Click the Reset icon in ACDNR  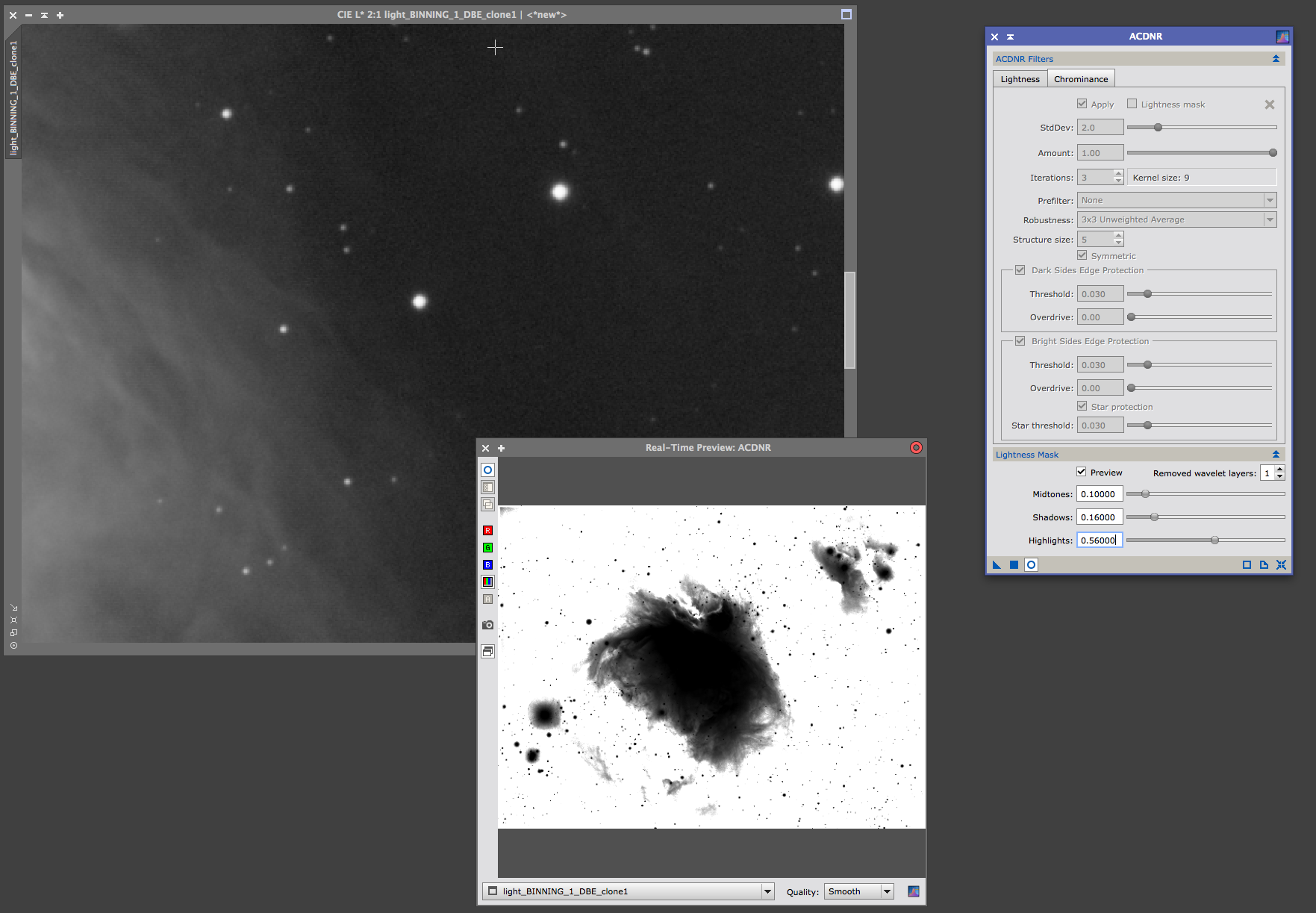1281,565
